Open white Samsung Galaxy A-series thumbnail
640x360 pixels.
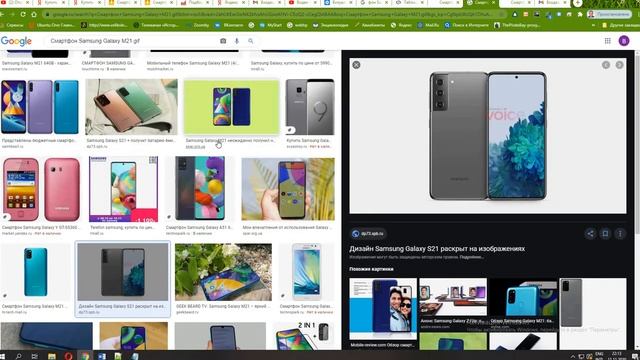(x=307, y=272)
